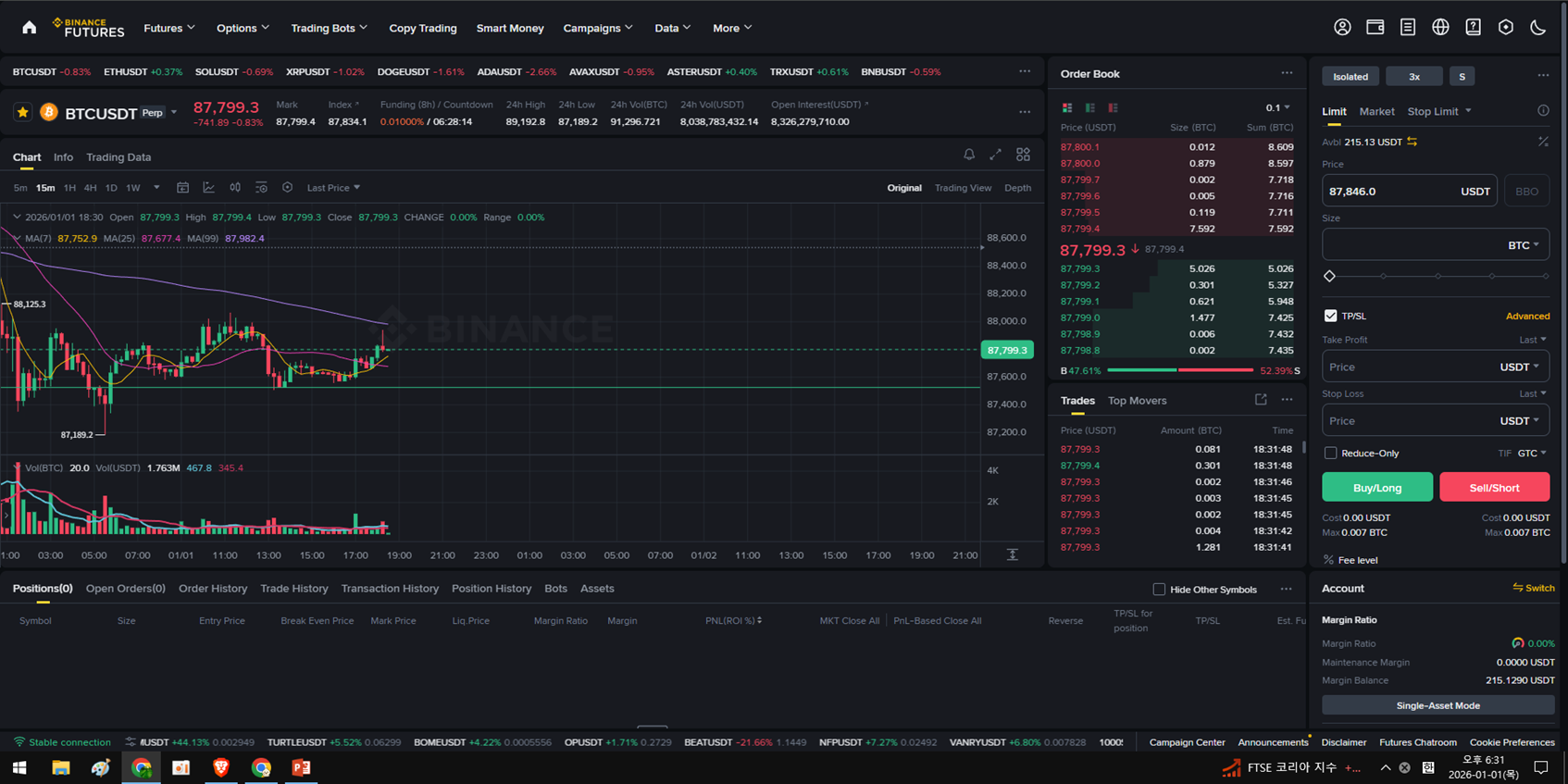
Task: Check Hide Other Symbols
Action: (1159, 589)
